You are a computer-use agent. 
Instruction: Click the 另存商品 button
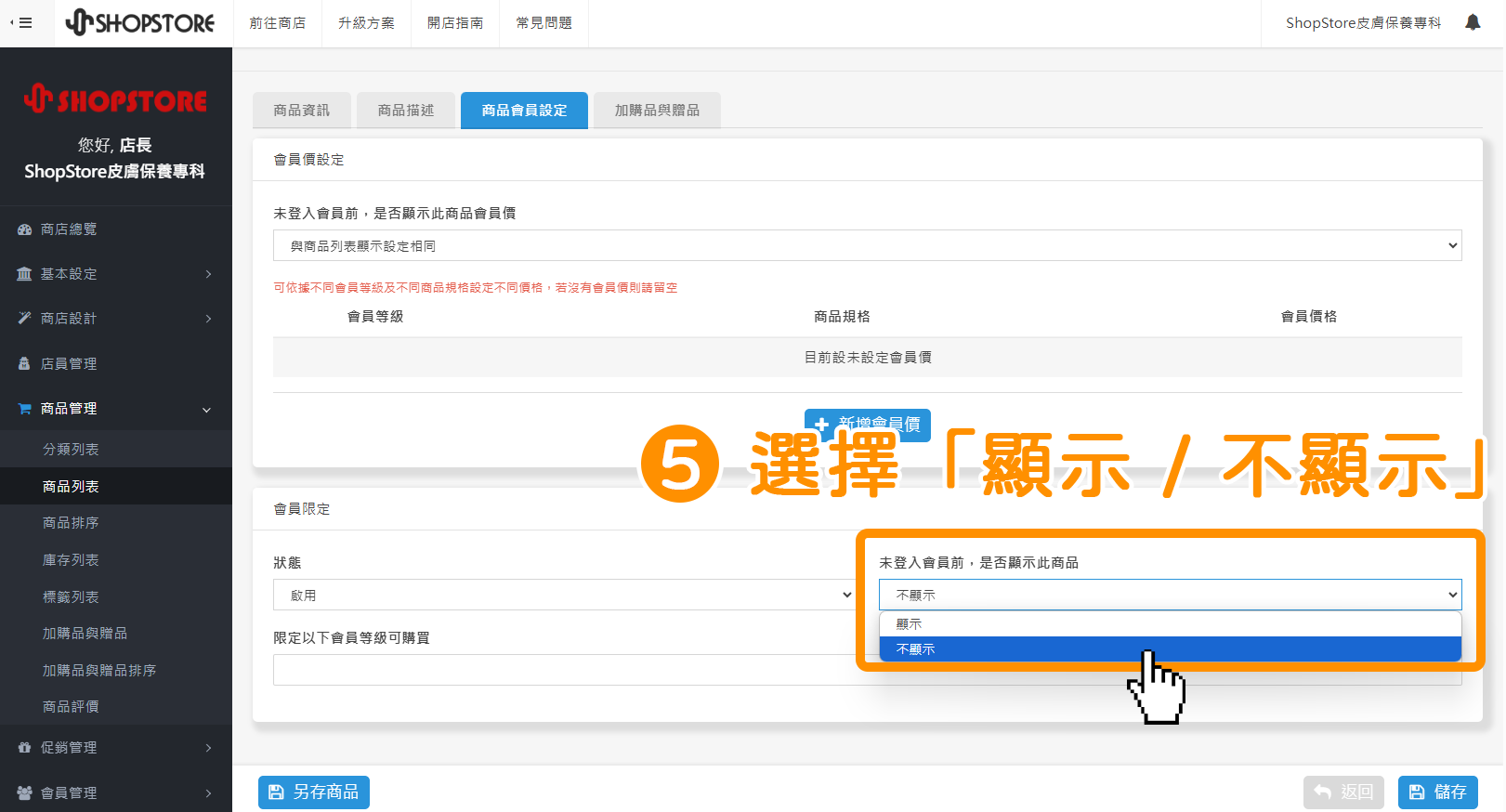point(314,792)
